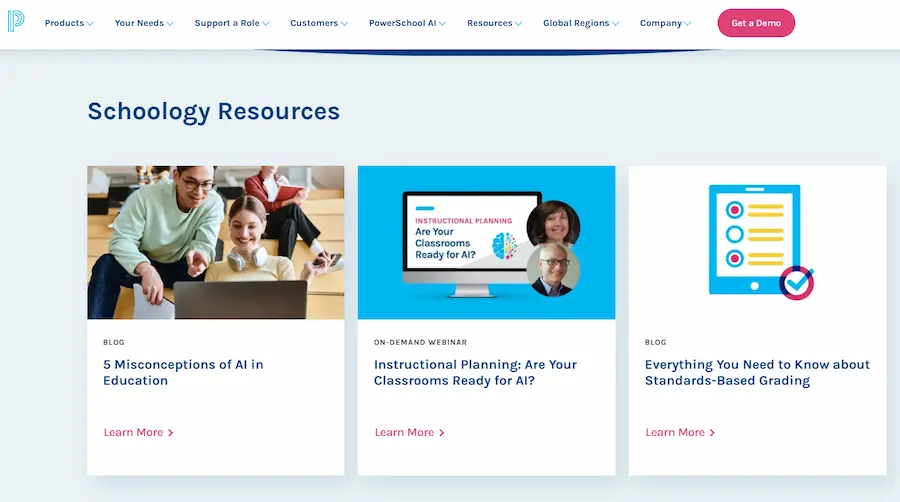Screen dimensions: 900x502
Task: Click the Get a Demo button
Action: [756, 23]
